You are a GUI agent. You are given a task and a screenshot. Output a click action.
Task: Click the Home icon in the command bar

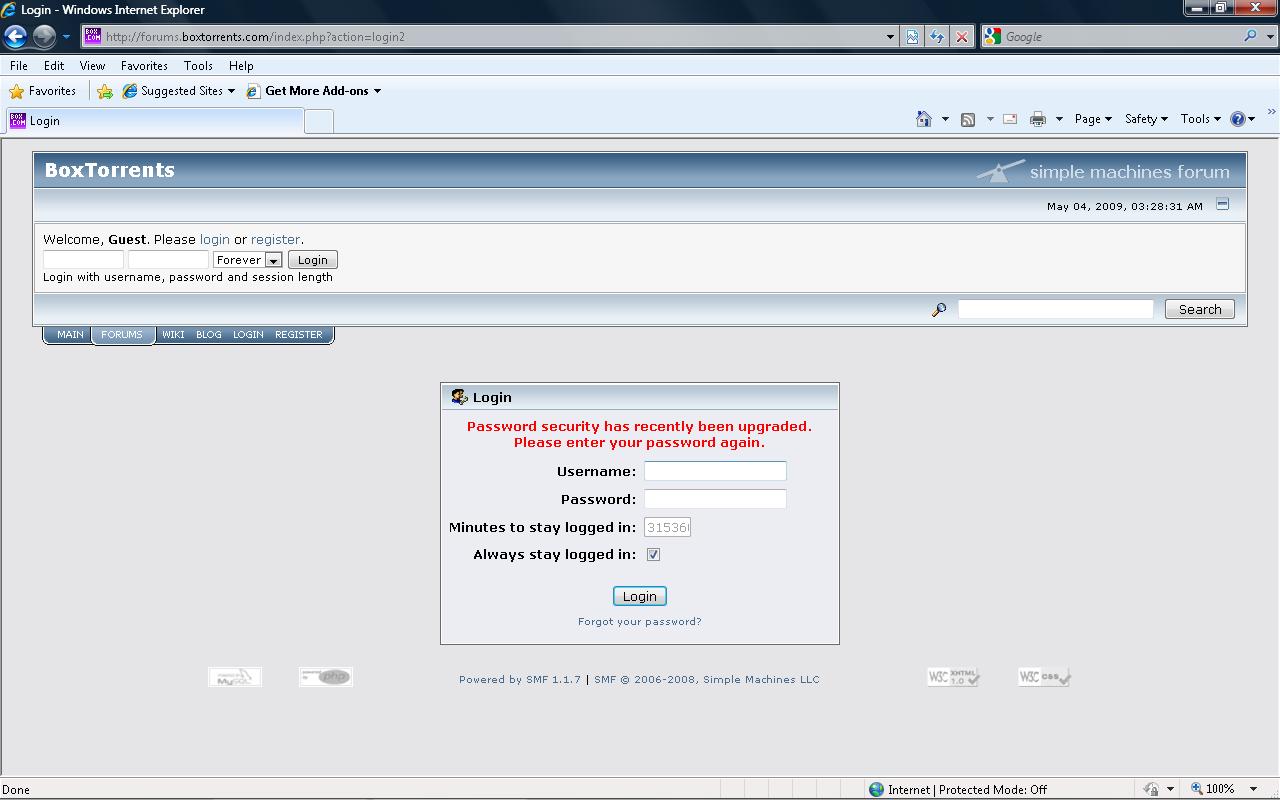(924, 119)
